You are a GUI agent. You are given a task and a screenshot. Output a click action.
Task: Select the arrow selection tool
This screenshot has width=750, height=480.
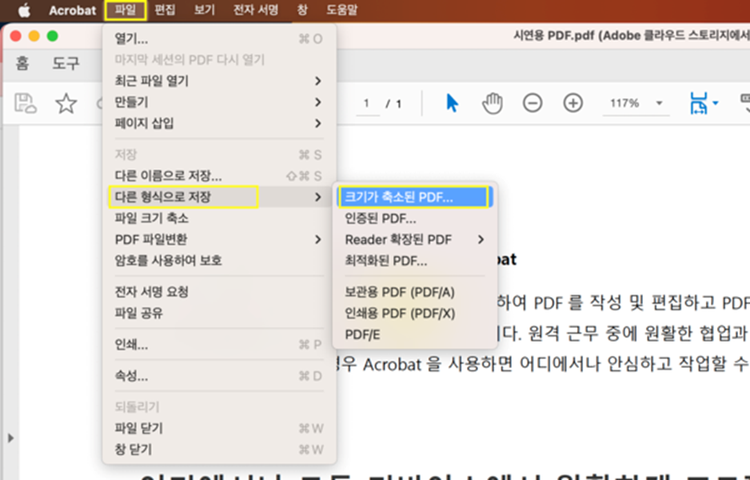click(452, 103)
